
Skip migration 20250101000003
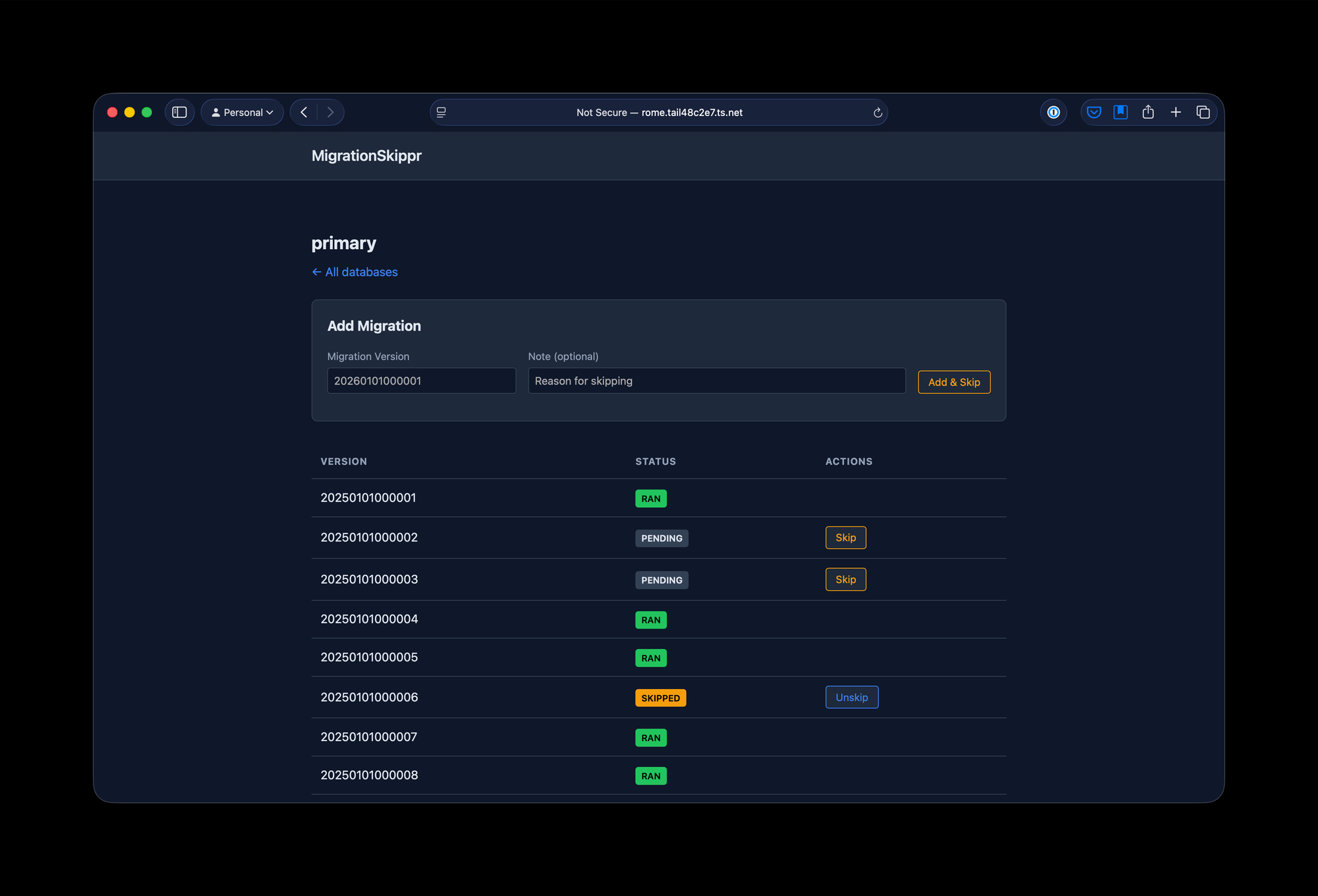845,580
